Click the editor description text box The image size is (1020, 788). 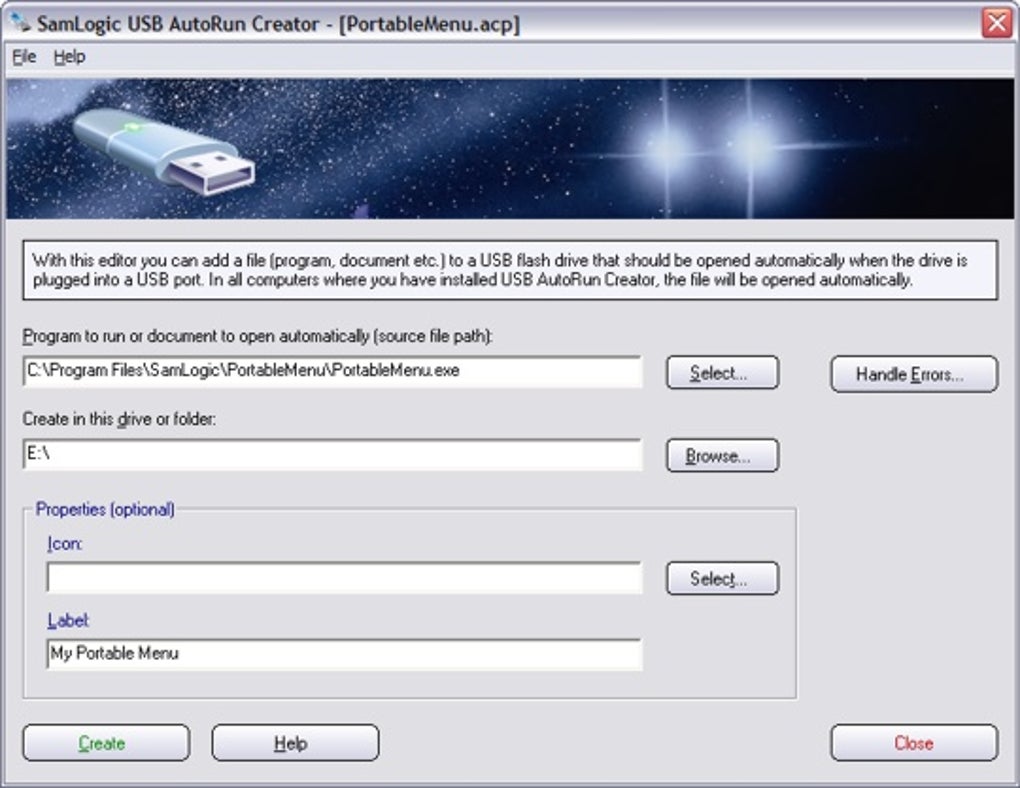(x=510, y=270)
